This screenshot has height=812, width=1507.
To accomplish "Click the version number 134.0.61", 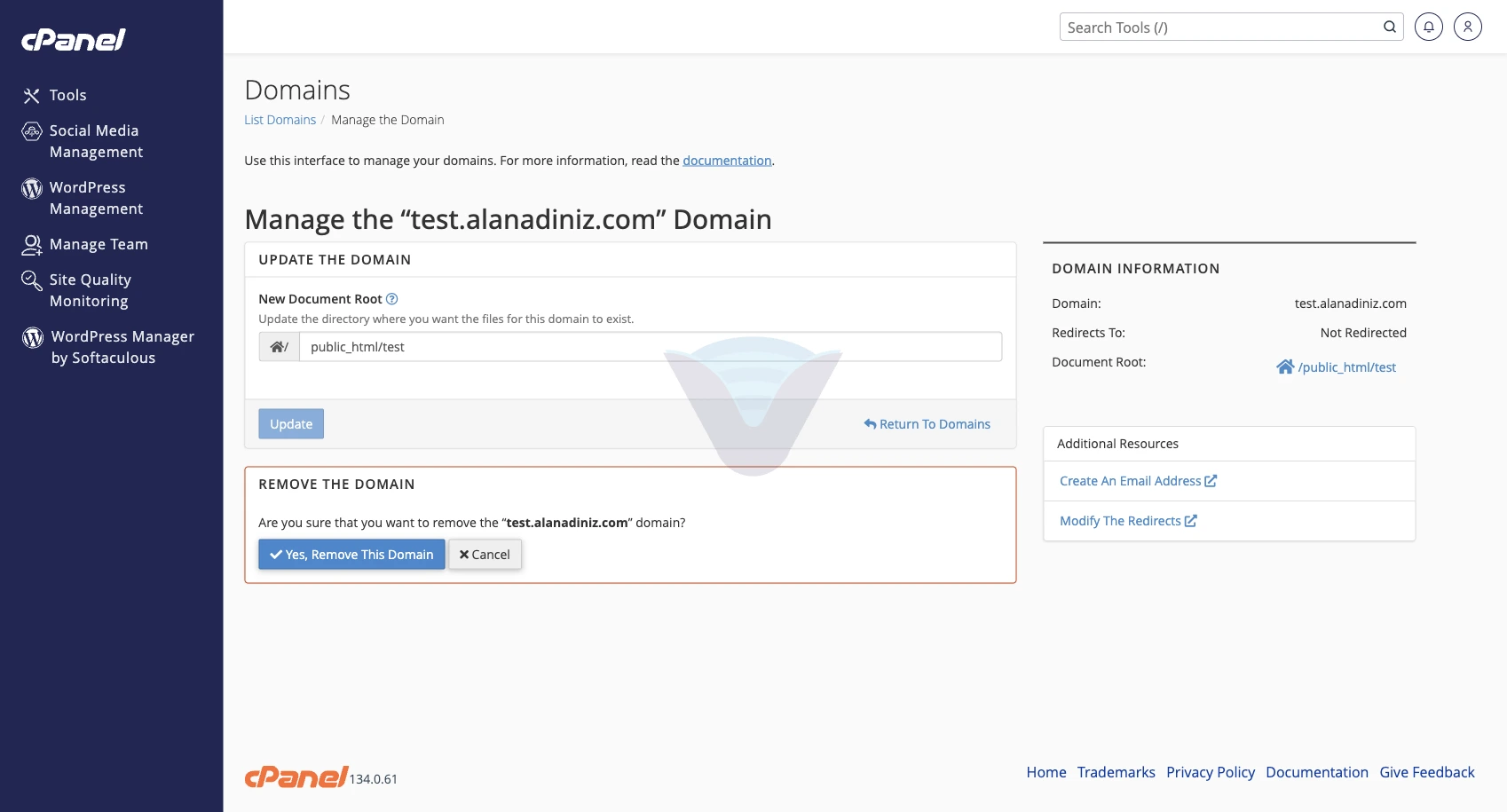I will click(x=374, y=779).
